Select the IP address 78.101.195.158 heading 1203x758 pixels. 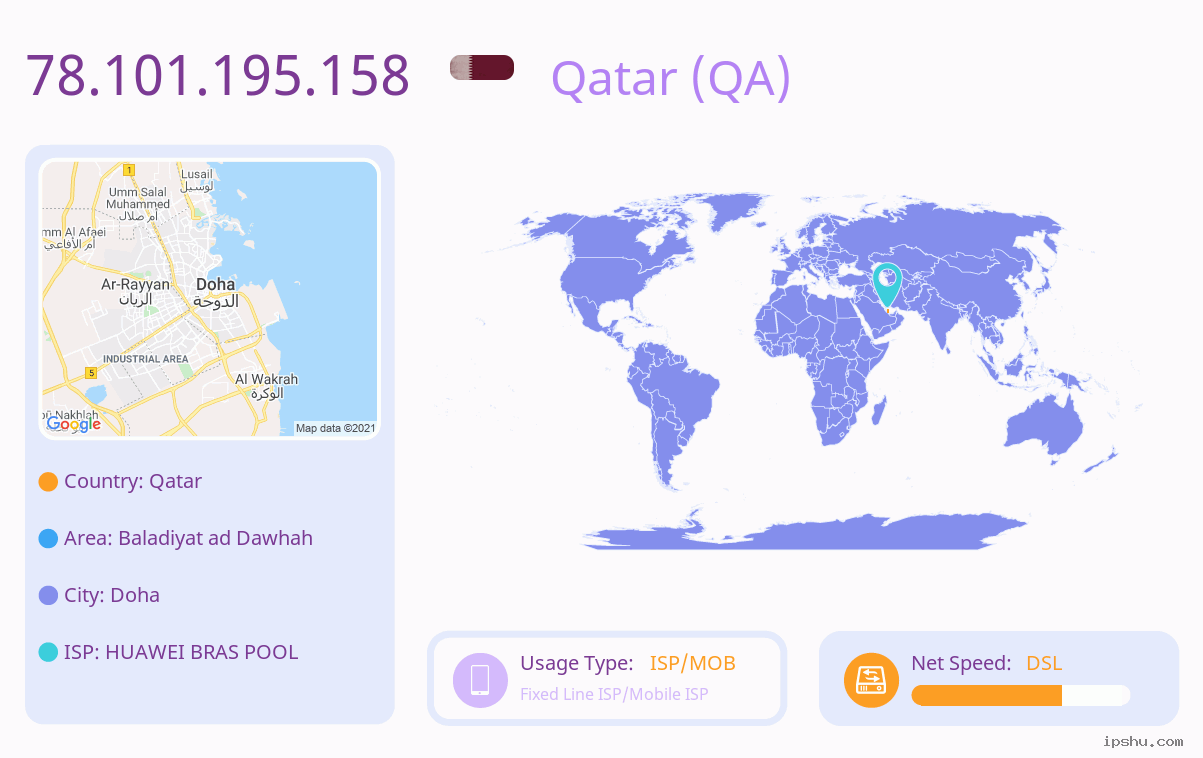[x=218, y=75]
